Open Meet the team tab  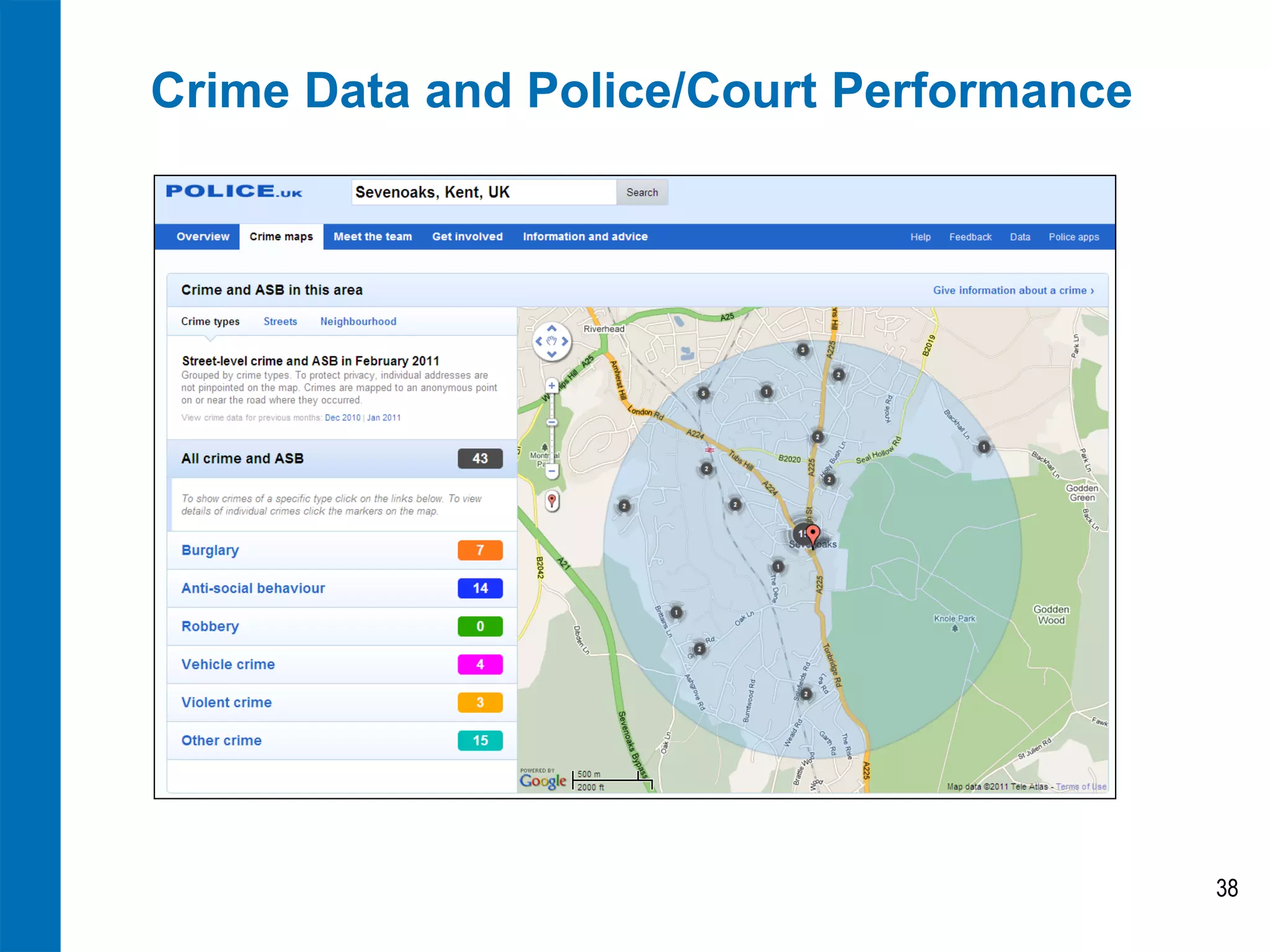click(x=373, y=237)
